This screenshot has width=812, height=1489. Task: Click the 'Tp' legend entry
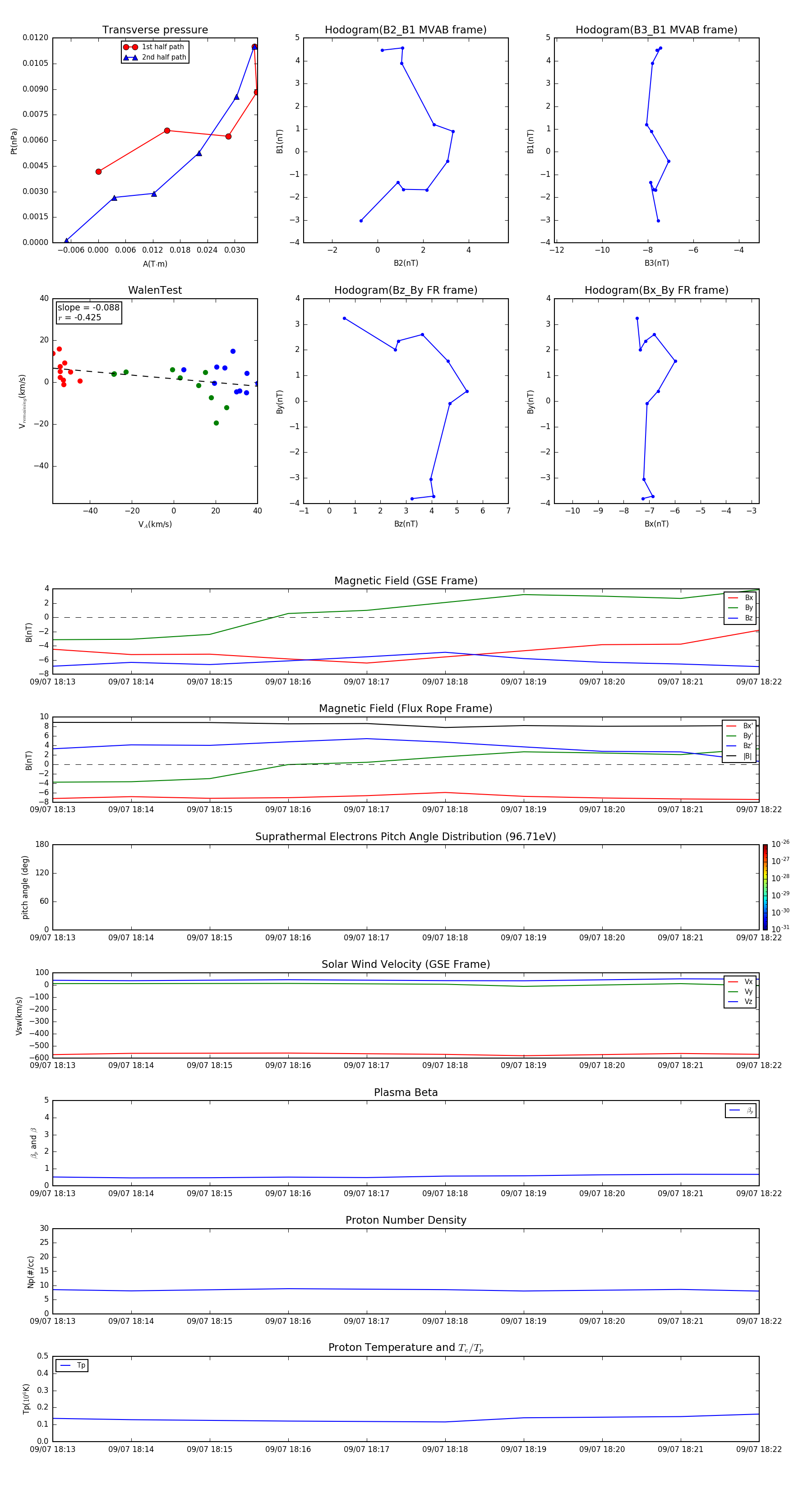coord(72,1365)
